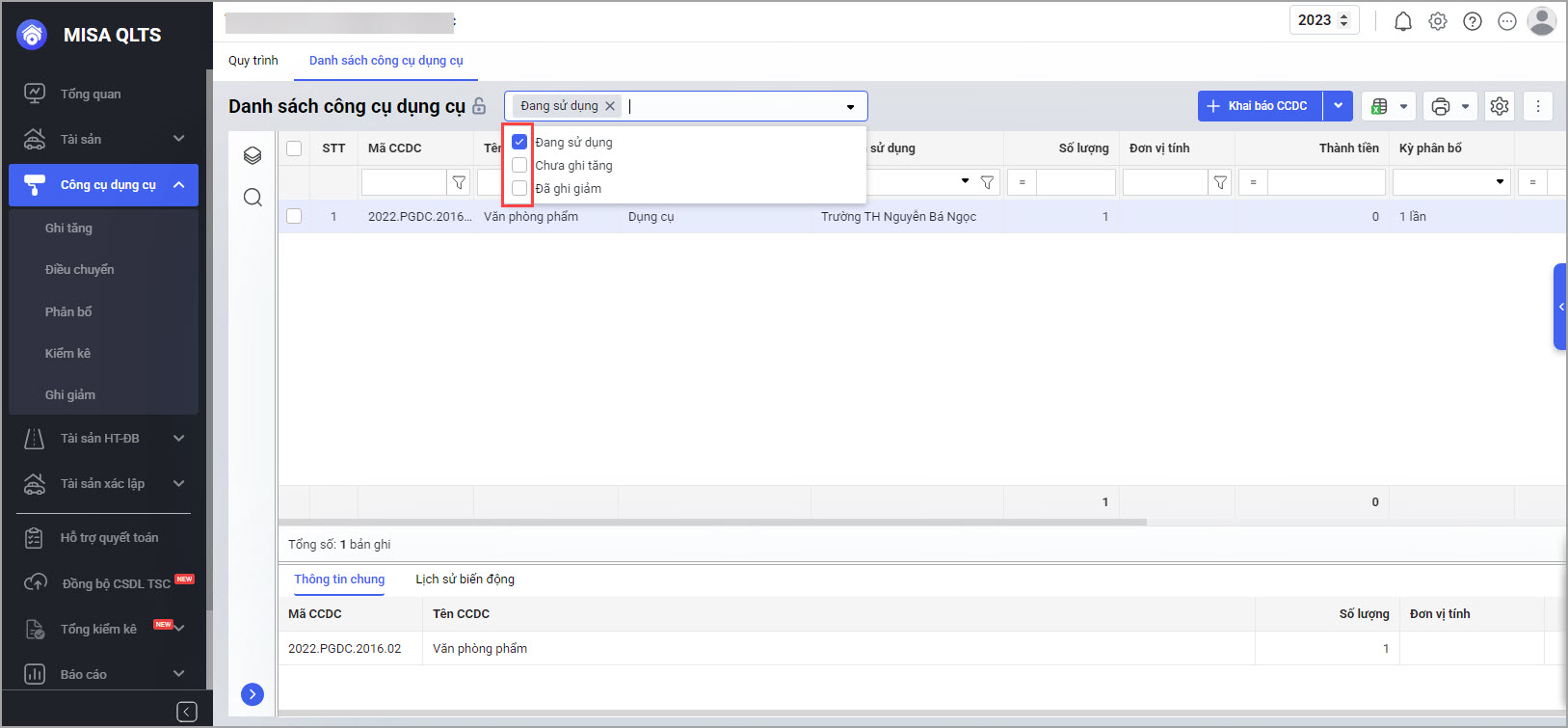Click the Mã CCDC filter input field

[x=404, y=182]
